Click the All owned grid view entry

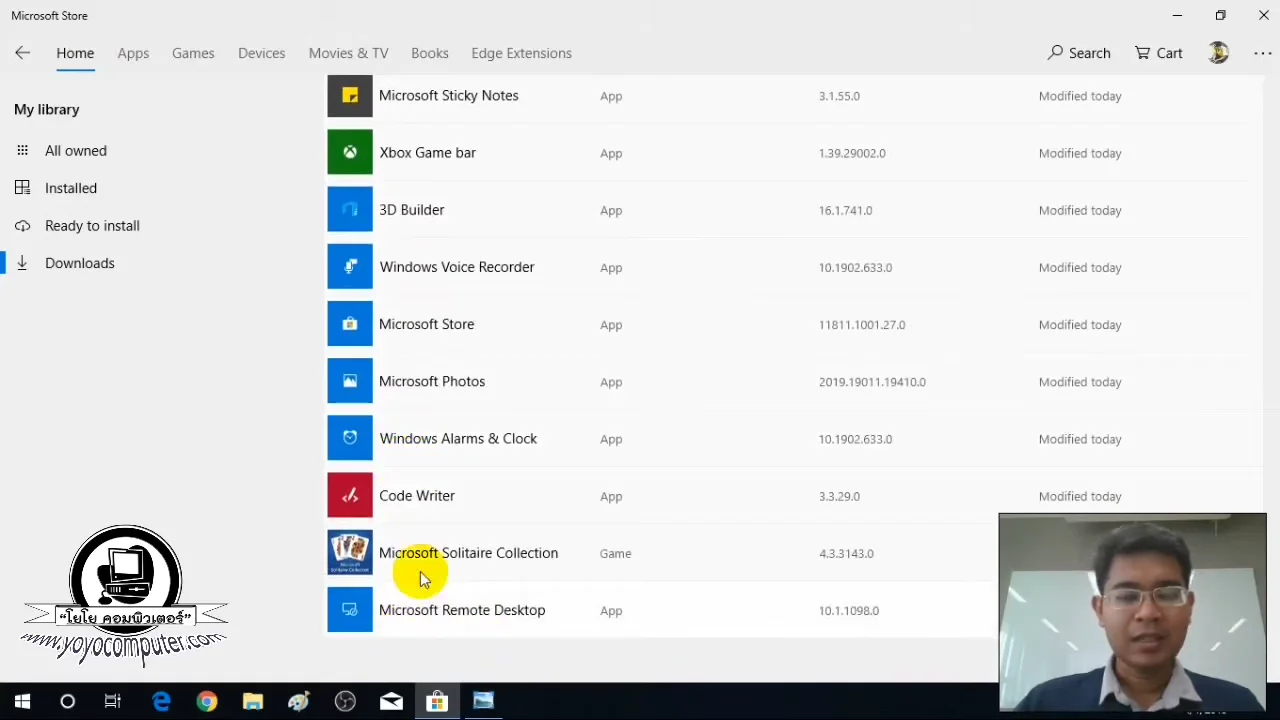pos(75,150)
